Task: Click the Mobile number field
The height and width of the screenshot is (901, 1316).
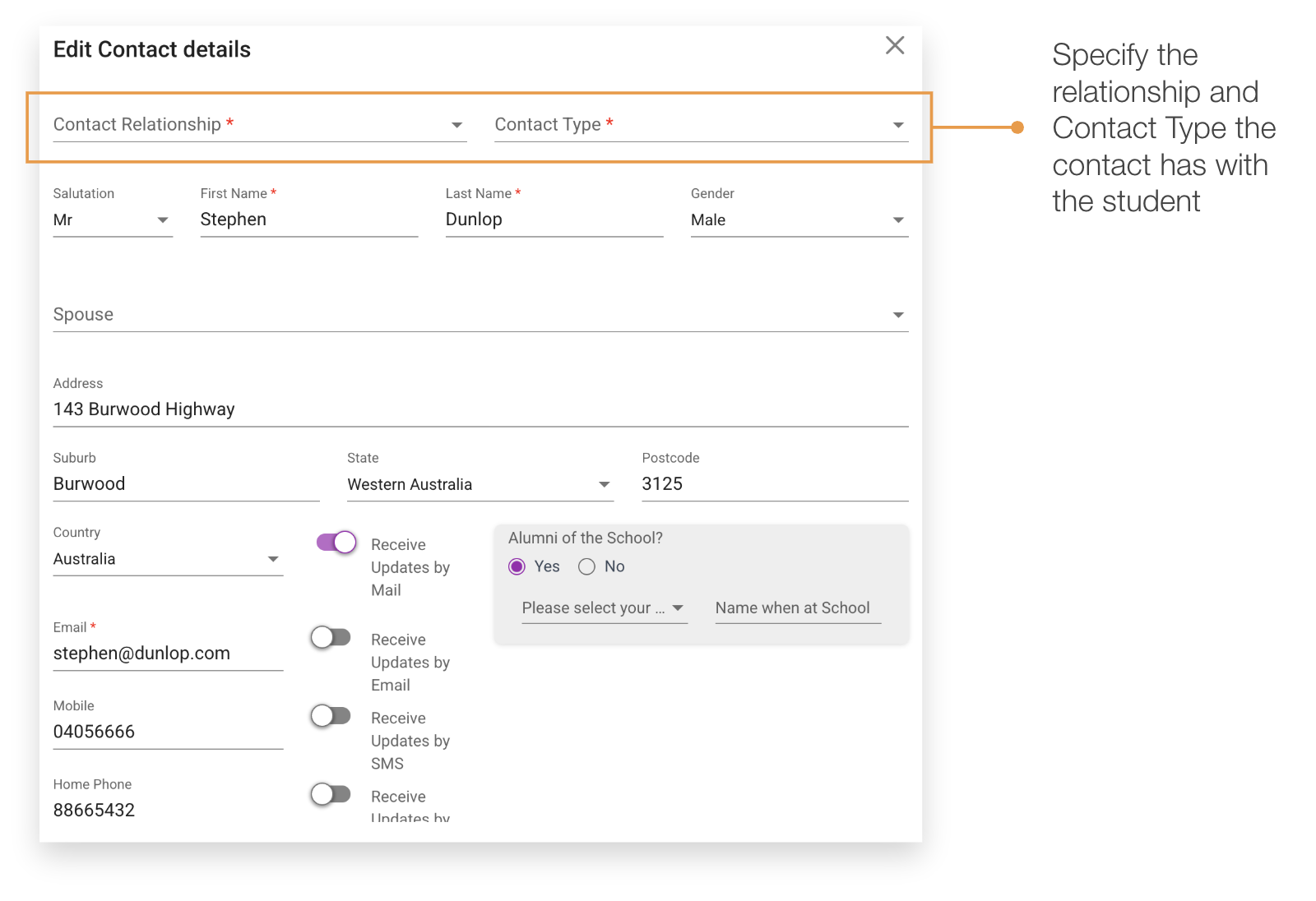Action: click(168, 732)
